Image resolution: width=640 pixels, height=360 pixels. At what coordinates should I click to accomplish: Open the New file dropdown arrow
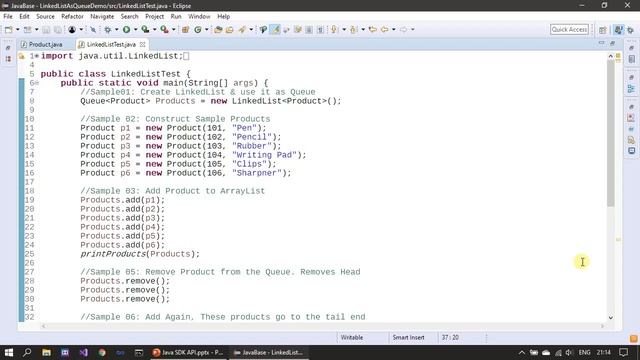[x=18, y=29]
